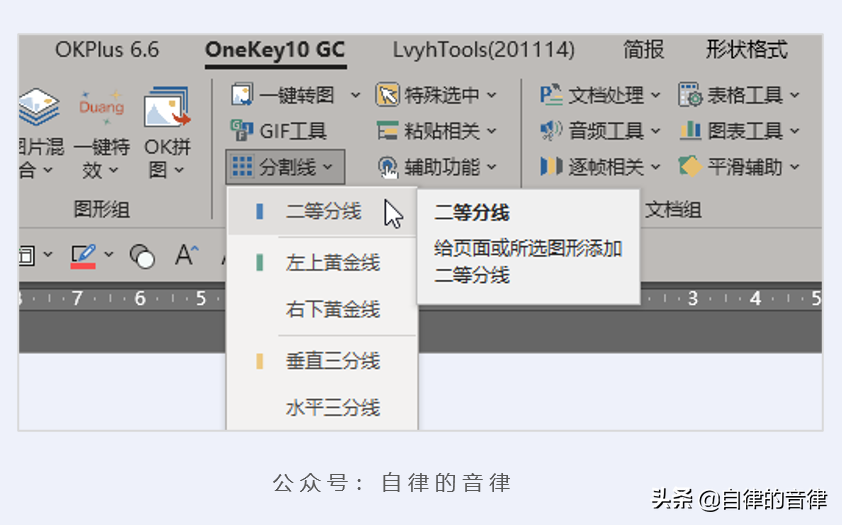The image size is (842, 525).
Task: Click the 文档处理 icon
Action: [x=551, y=95]
